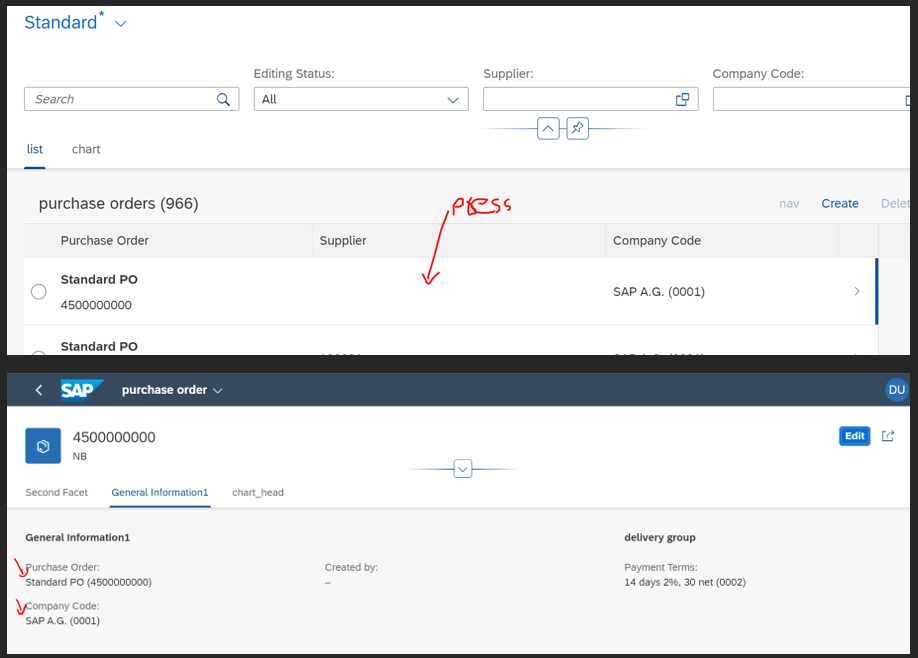Image resolution: width=918 pixels, height=658 pixels.
Task: Select the General Information1 tab
Action: click(160, 493)
